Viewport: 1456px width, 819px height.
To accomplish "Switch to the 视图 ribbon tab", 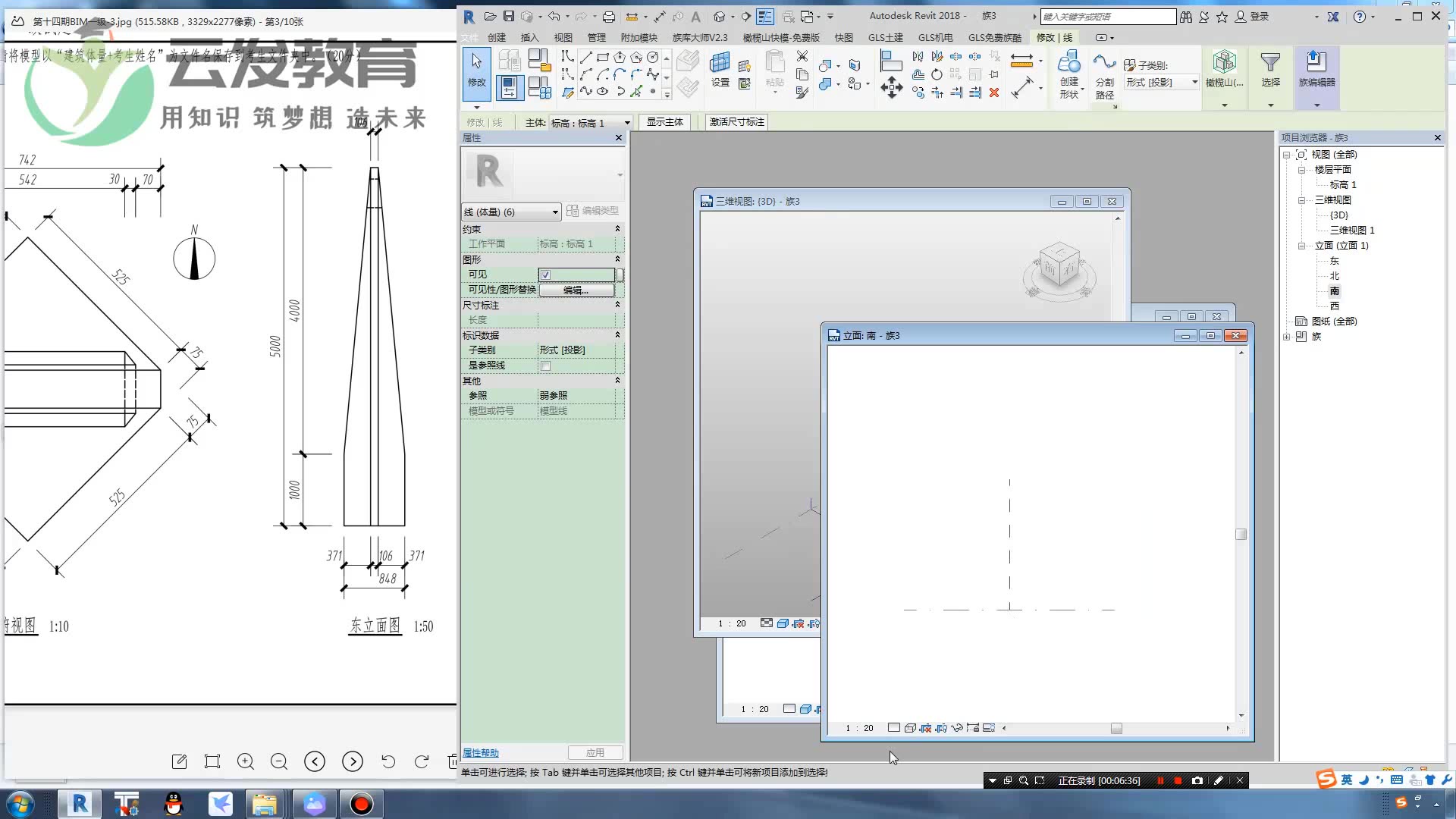I will click(563, 37).
